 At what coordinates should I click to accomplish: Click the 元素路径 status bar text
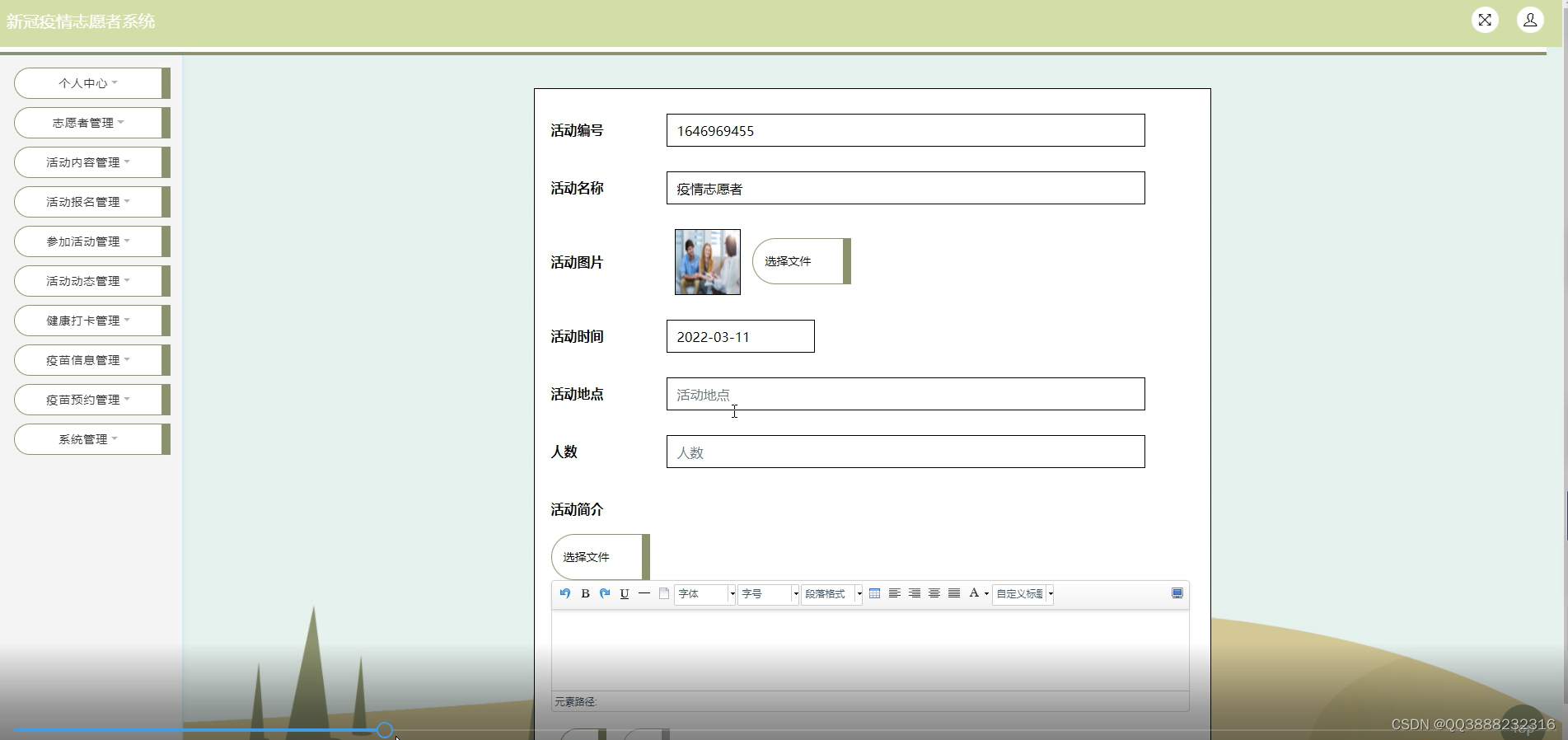(x=576, y=702)
